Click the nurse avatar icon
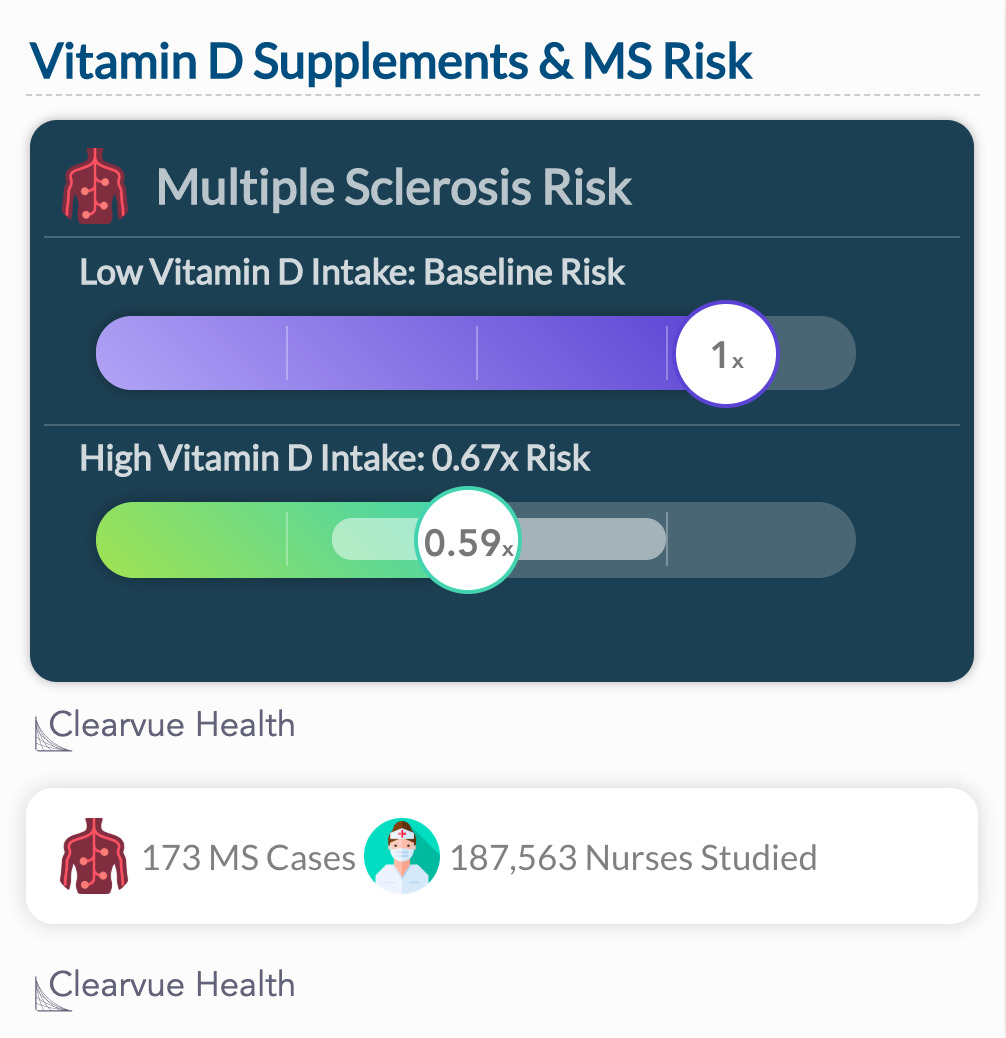The height and width of the screenshot is (1038, 1006). point(402,856)
